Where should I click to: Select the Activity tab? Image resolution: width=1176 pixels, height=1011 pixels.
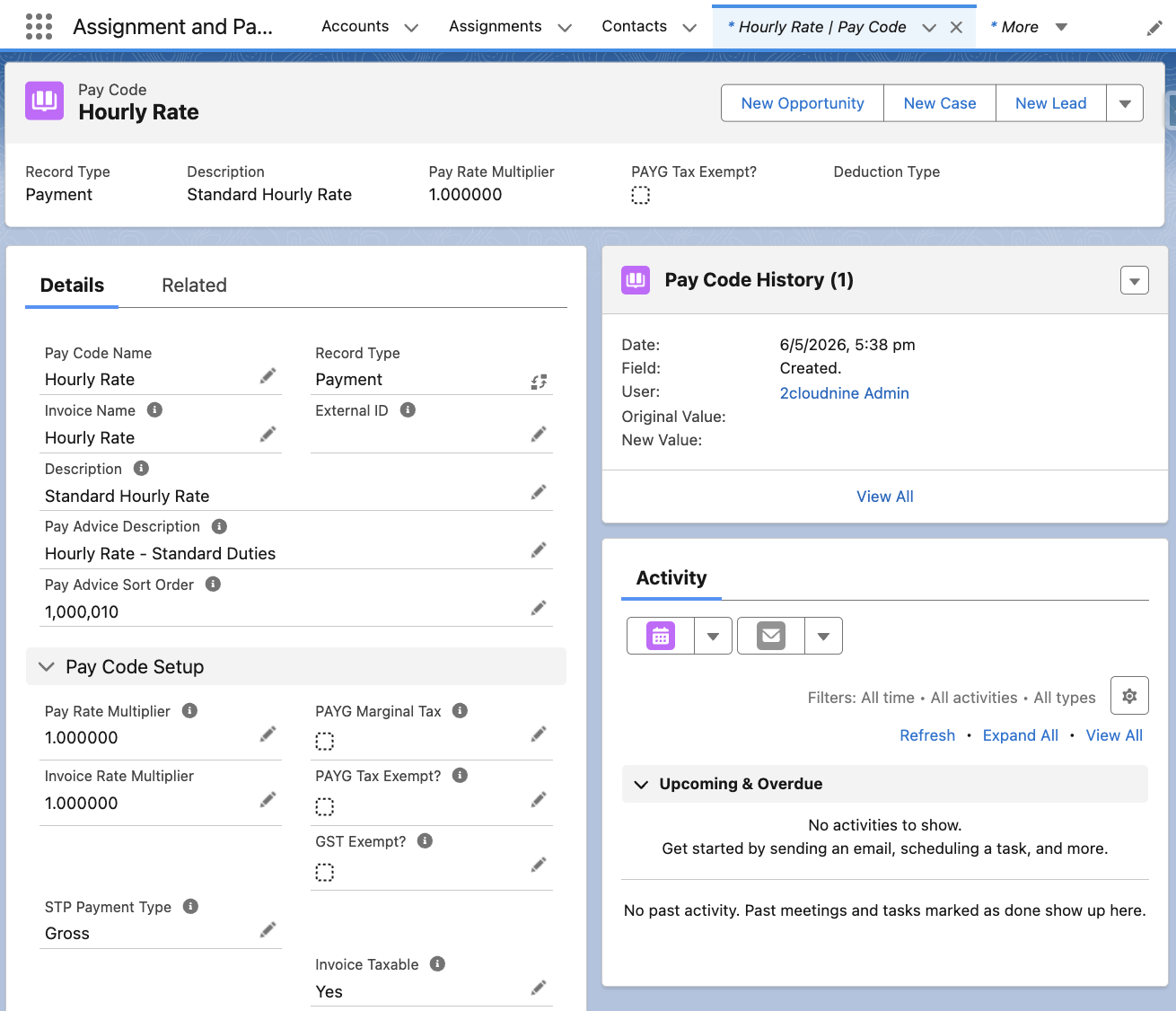tap(671, 578)
